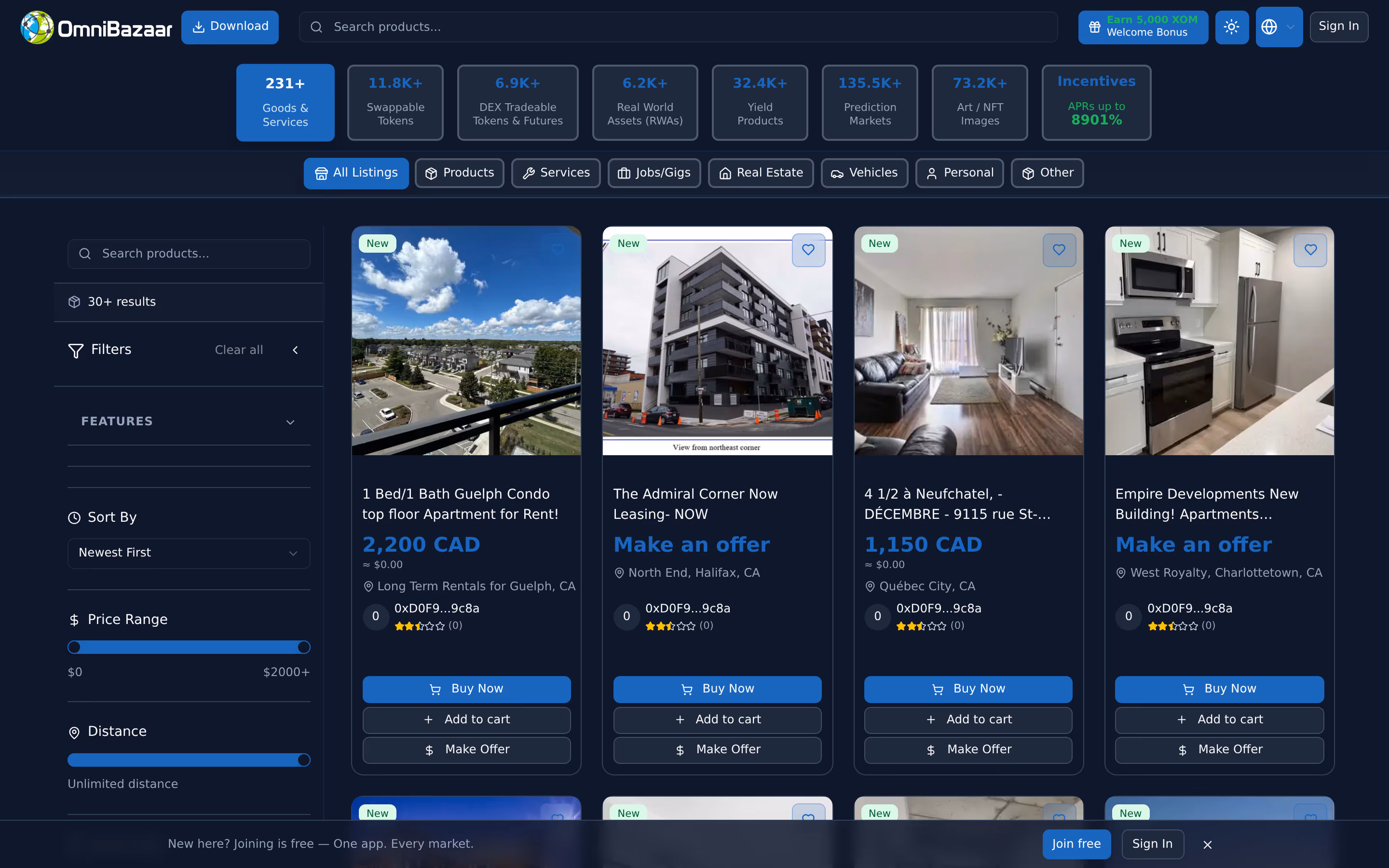The image size is (1389, 868).
Task: Click the Earn 5,000 XOM Welcome Bonus button
Action: [1143, 27]
